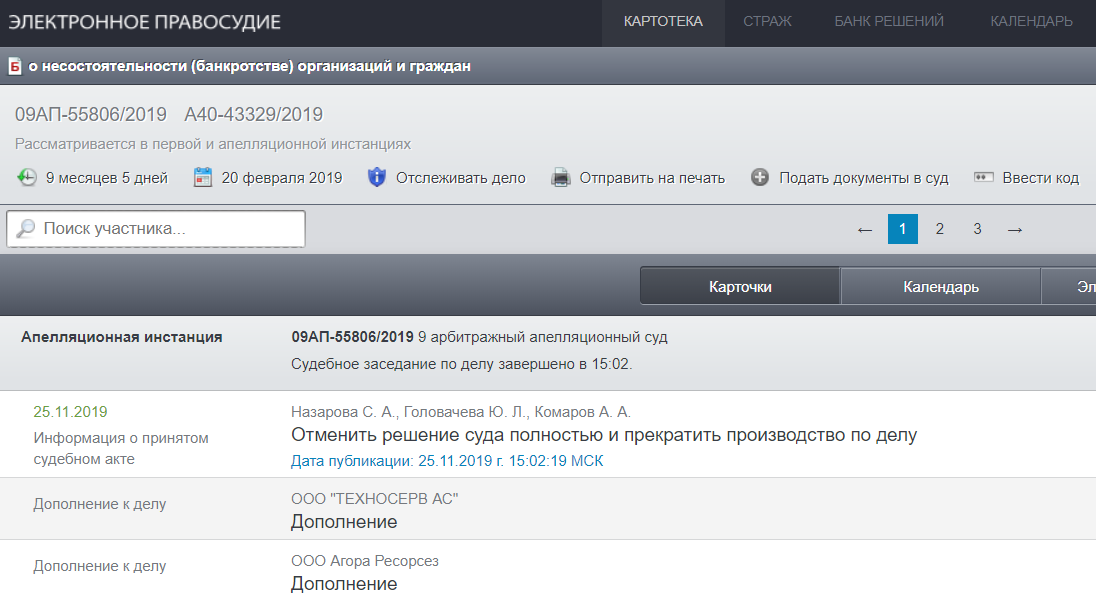This screenshot has width=1096, height=595.
Task: Open the СТРАЖ tab
Action: pyautogui.click(x=767, y=22)
